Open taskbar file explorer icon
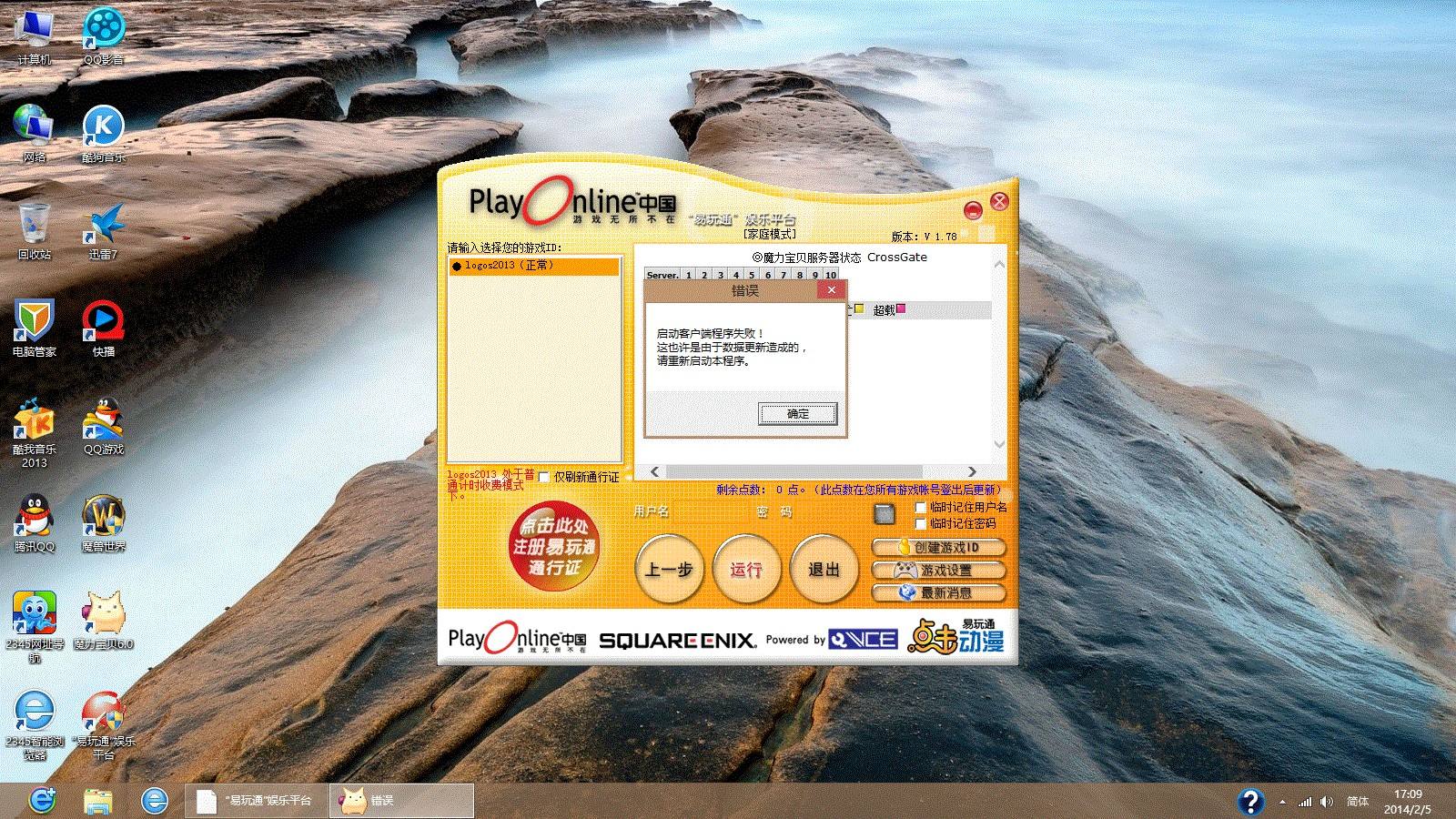The image size is (1456, 819). [x=98, y=801]
